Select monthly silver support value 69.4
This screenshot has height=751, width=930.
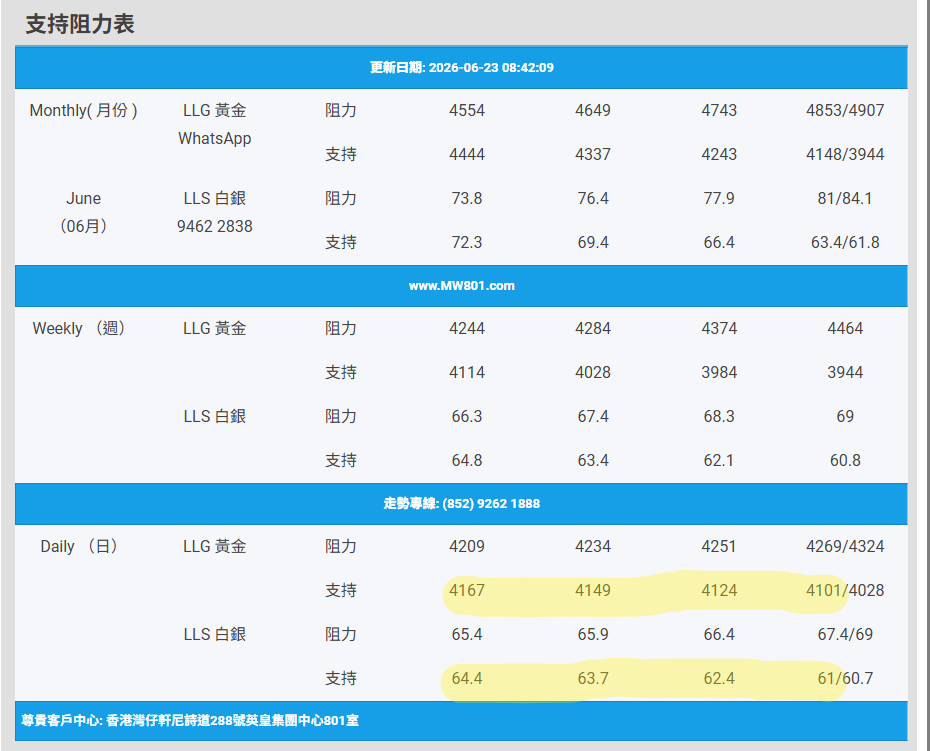[x=593, y=242]
